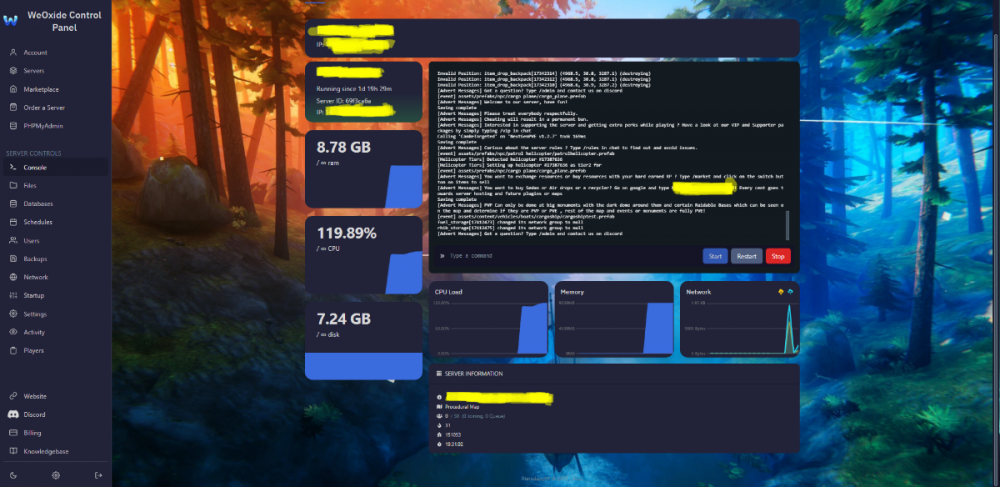The width and height of the screenshot is (1000, 487).
Task: Click the Discord icon in sidebar
Action: (12, 414)
